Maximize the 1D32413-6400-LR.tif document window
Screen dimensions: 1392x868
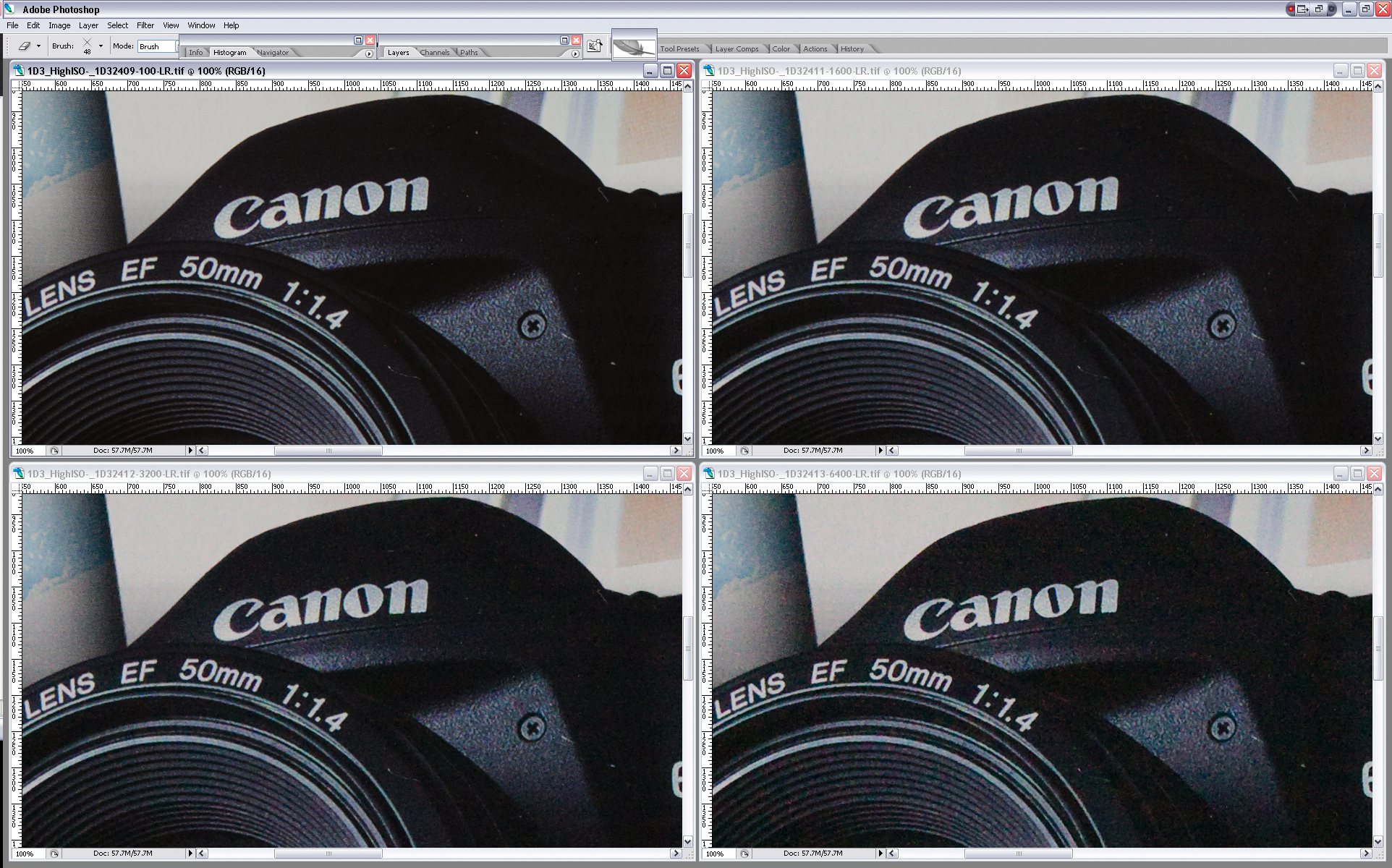click(1357, 473)
